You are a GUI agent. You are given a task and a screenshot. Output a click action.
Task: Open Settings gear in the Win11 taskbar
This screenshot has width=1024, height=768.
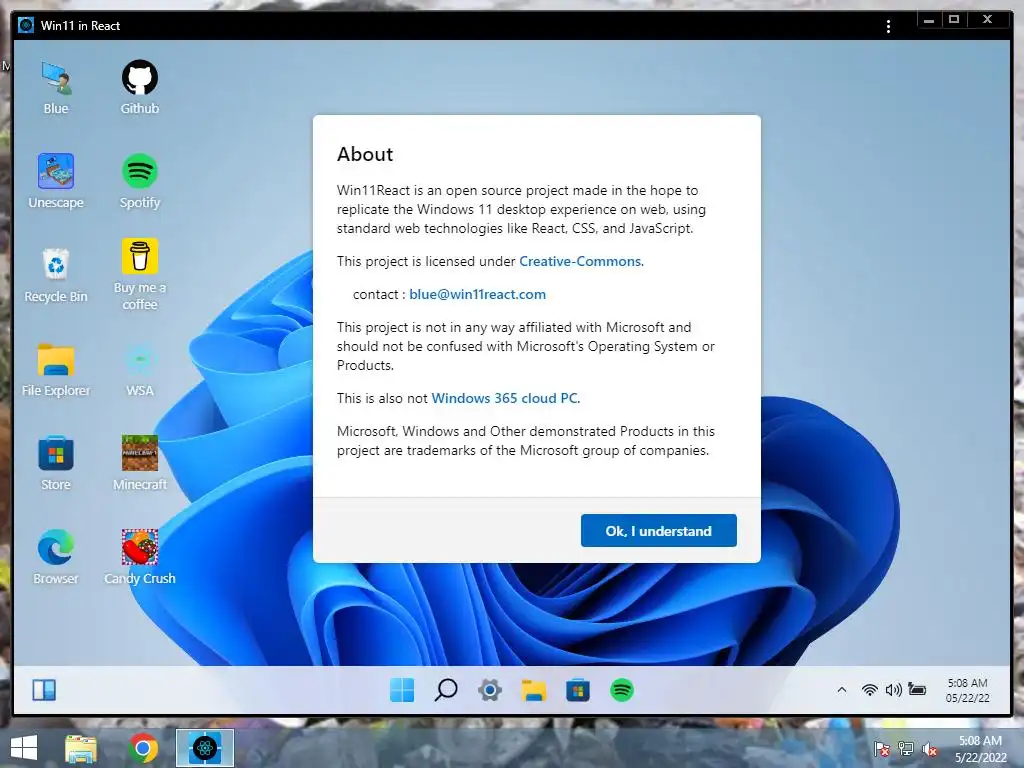490,690
